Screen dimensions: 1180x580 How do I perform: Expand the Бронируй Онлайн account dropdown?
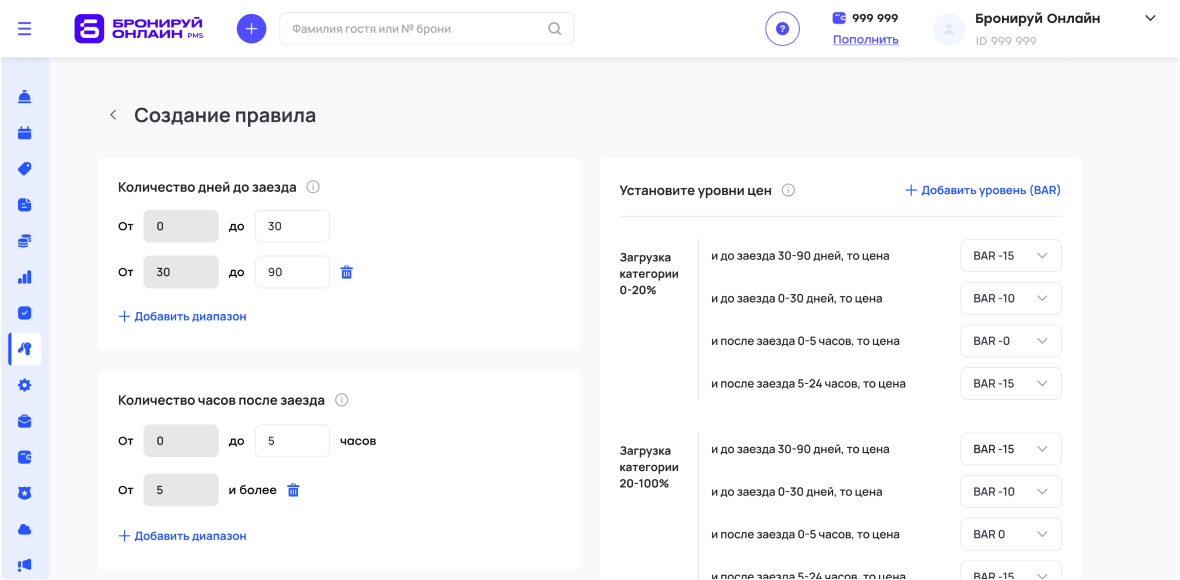1150,19
